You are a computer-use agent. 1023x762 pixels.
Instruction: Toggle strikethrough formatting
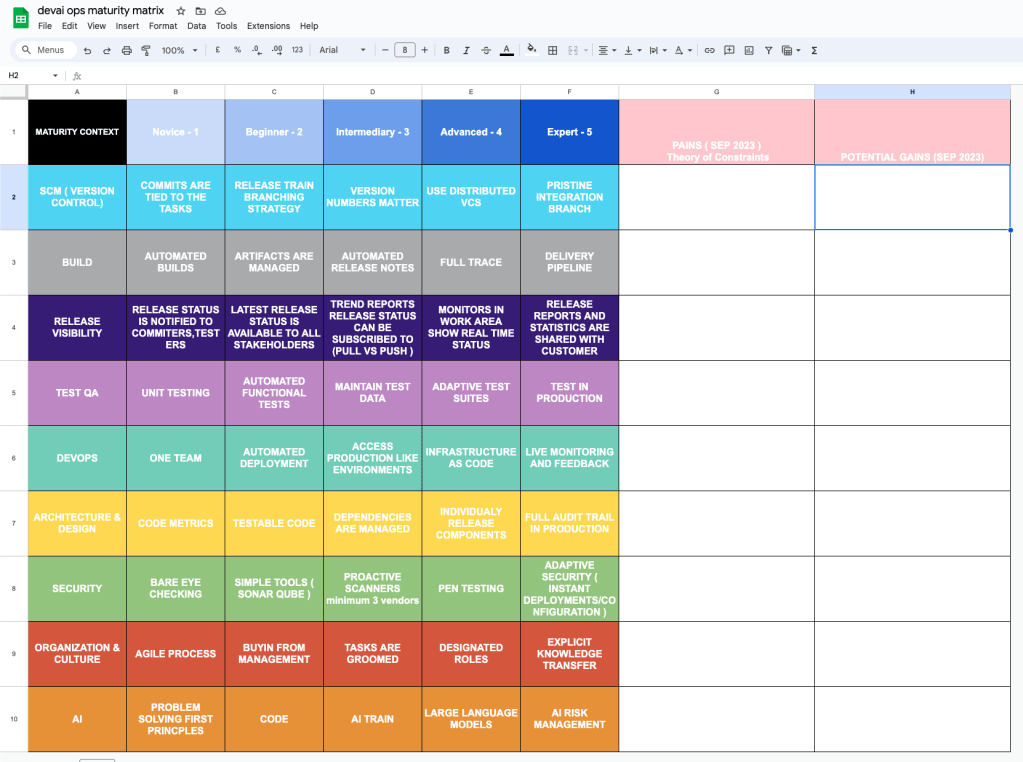(x=486, y=50)
